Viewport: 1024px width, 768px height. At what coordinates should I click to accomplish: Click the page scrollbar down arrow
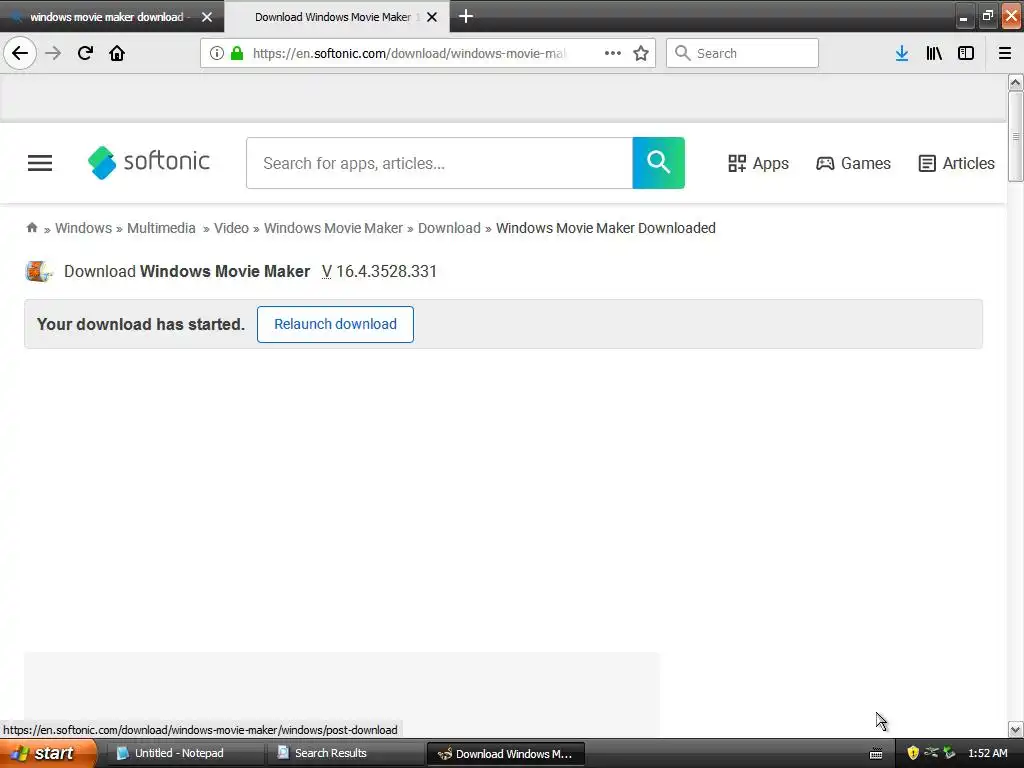coord(1015,729)
